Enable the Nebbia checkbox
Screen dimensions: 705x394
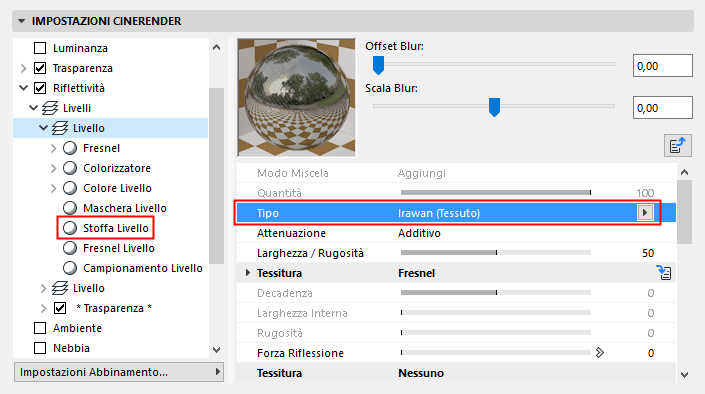point(40,348)
